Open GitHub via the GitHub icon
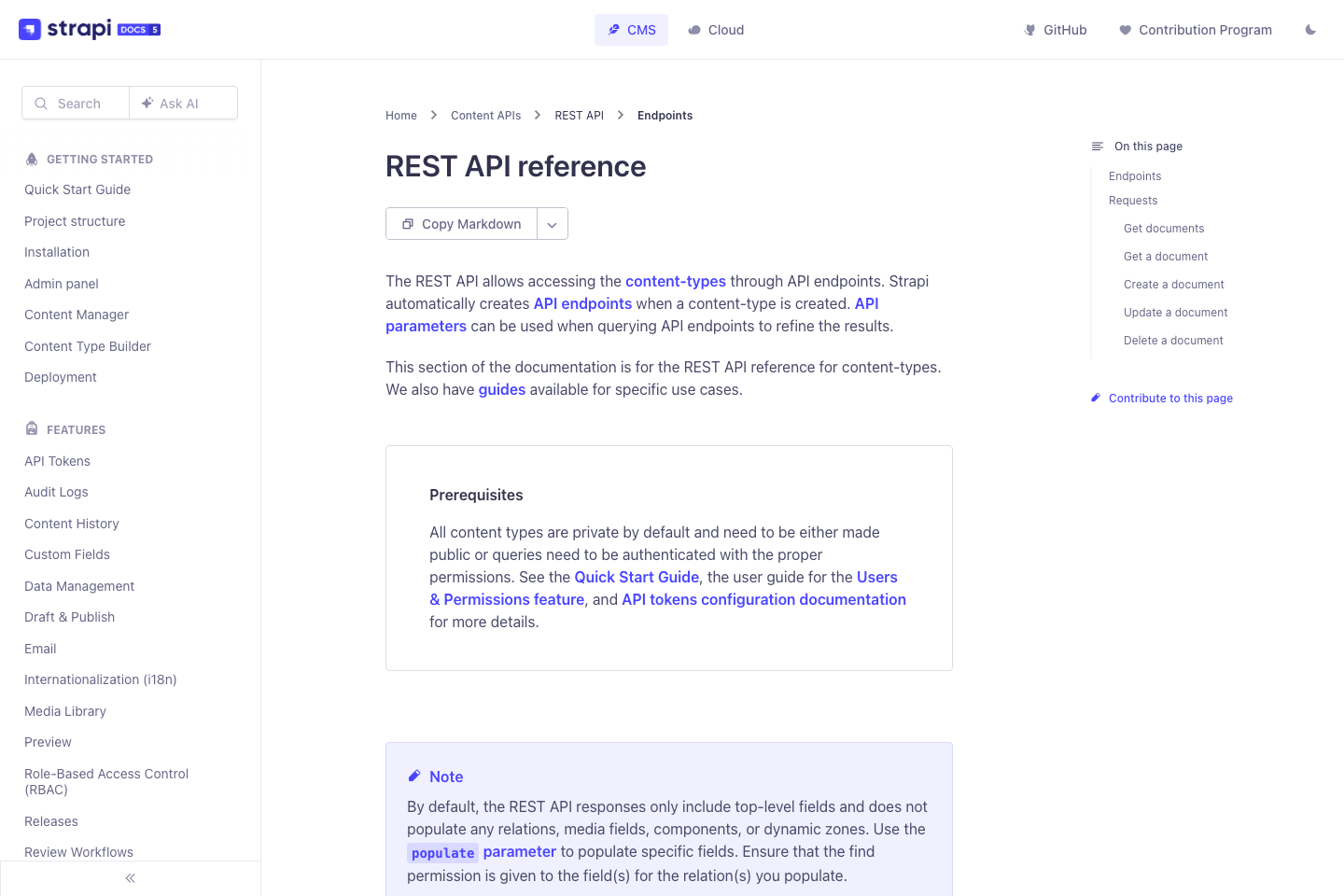The height and width of the screenshot is (896, 1344). 1028,29
